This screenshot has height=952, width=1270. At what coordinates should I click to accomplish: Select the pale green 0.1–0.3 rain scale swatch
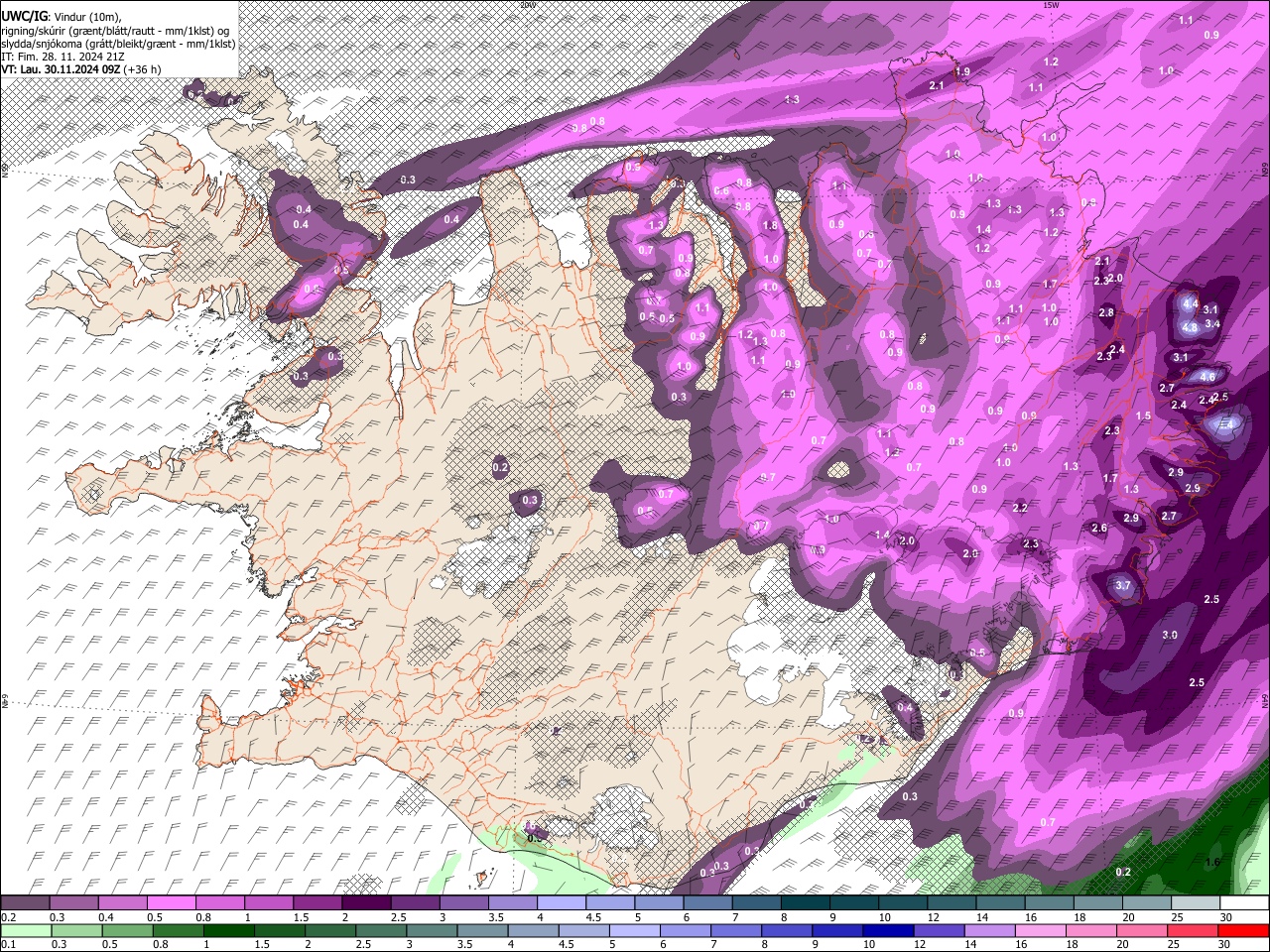[x=26, y=930]
